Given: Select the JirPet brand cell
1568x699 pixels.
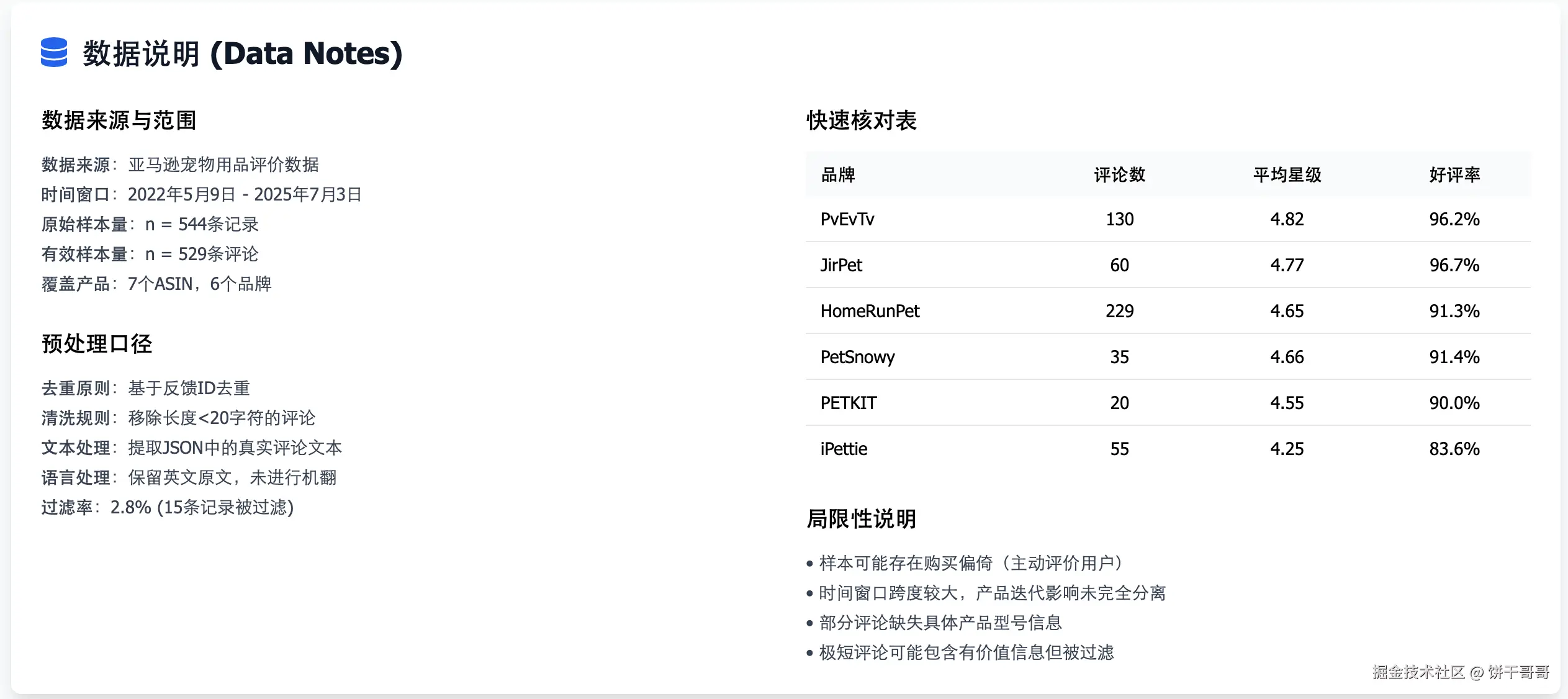Looking at the screenshot, I should 841,265.
